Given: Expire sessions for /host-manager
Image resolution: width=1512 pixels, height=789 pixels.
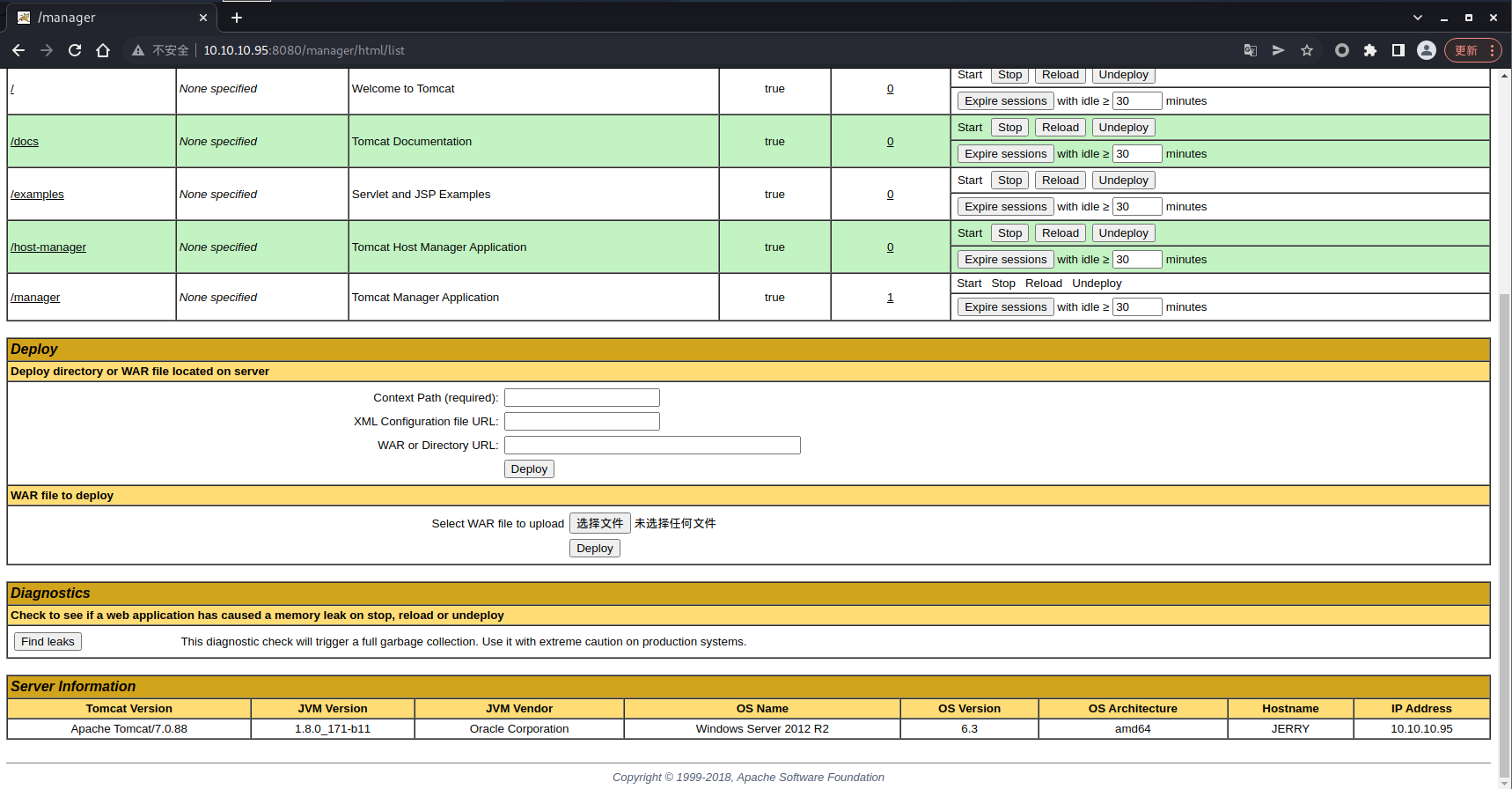Looking at the screenshot, I should 1005,260.
